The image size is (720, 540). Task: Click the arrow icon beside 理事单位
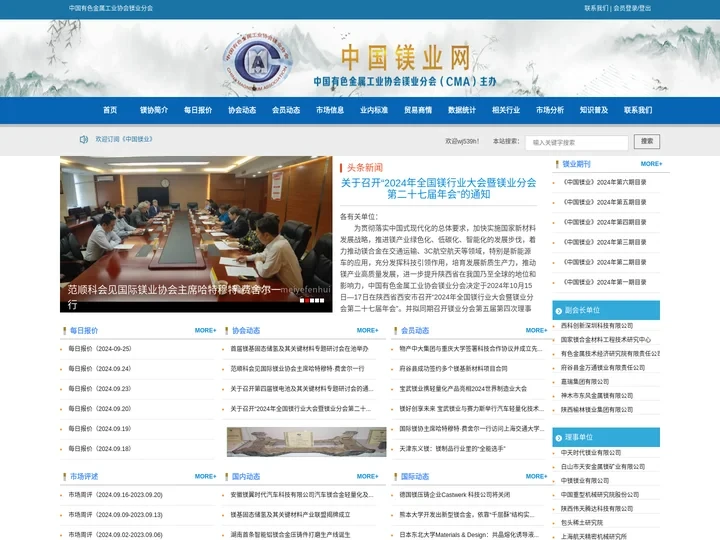(x=558, y=438)
